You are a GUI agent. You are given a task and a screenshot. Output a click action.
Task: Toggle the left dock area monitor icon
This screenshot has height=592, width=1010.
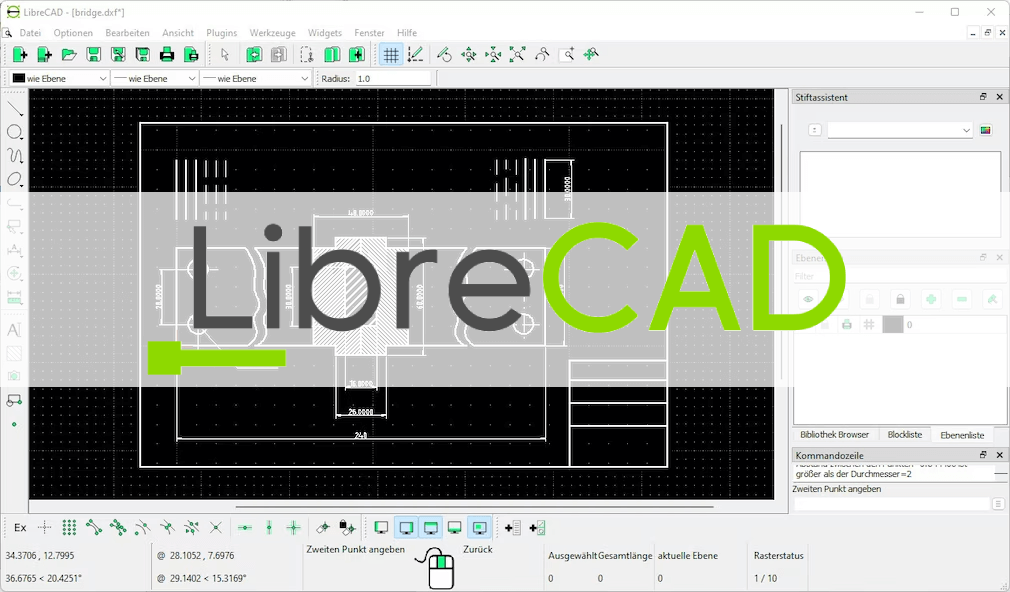pos(381,528)
